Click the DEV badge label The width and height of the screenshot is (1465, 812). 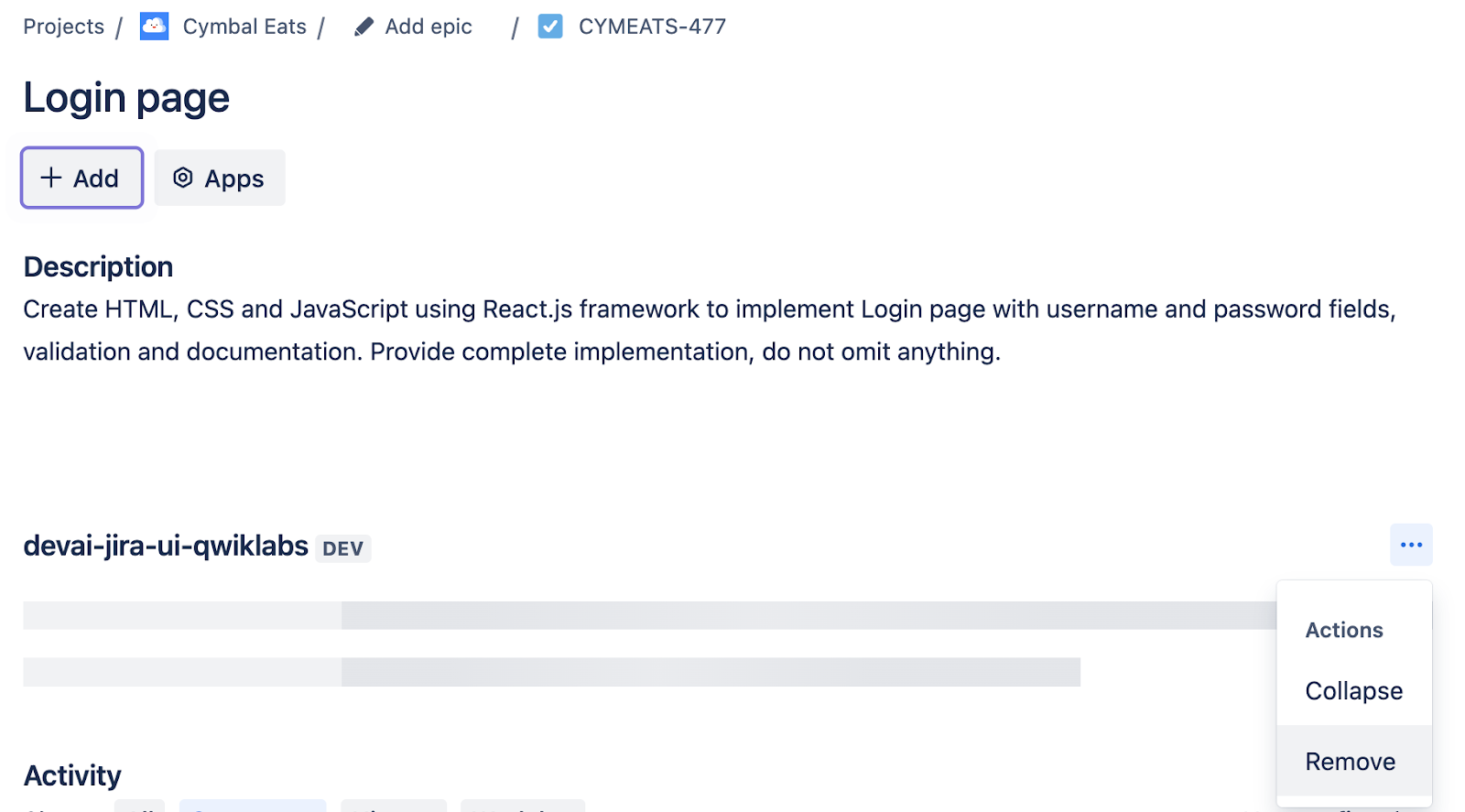[343, 548]
